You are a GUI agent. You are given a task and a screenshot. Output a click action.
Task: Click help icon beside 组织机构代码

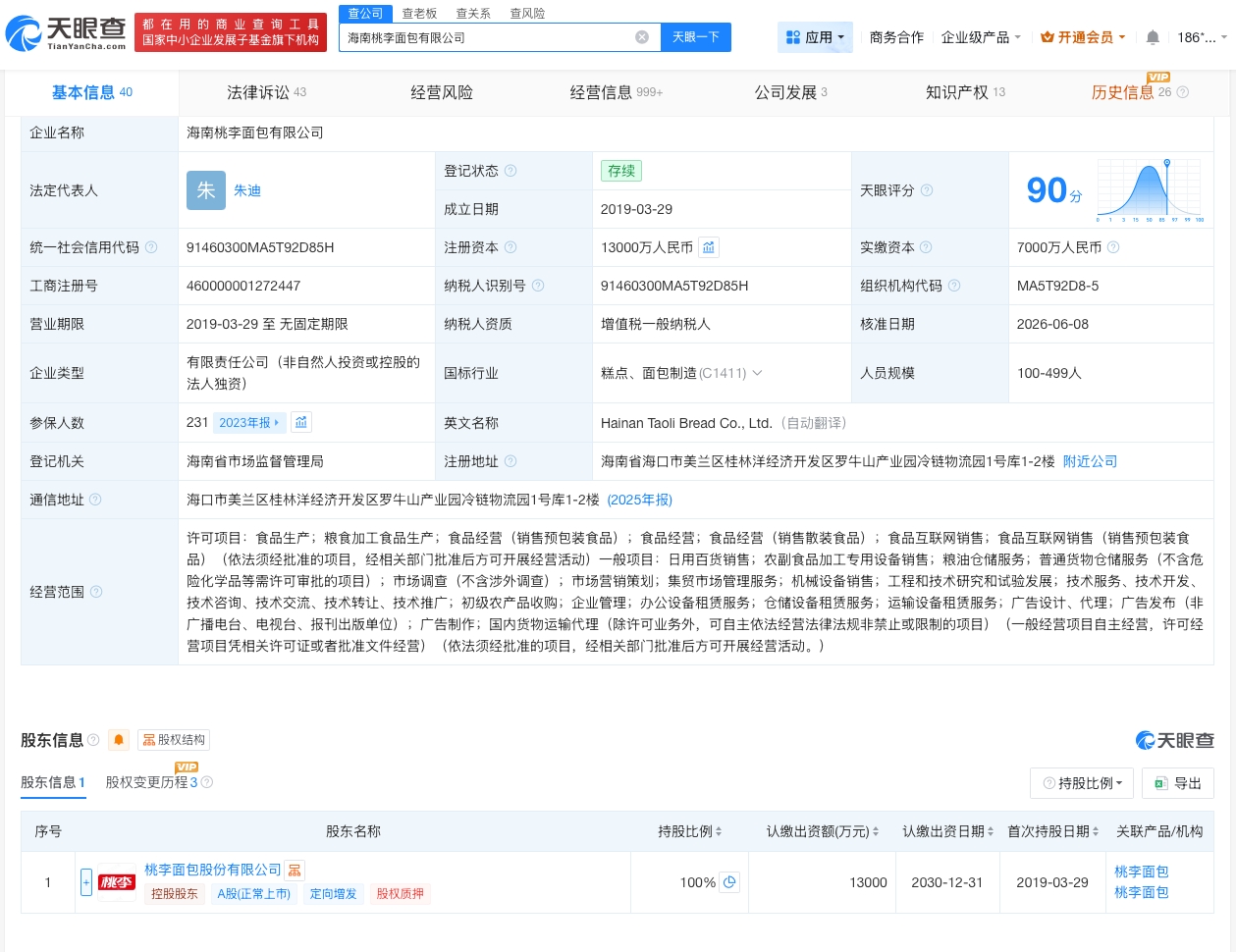click(954, 286)
